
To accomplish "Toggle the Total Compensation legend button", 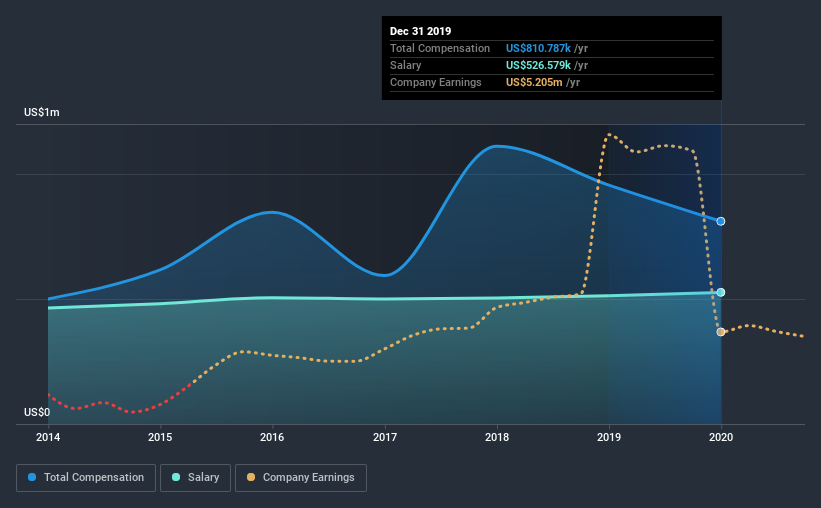I will tap(86, 478).
